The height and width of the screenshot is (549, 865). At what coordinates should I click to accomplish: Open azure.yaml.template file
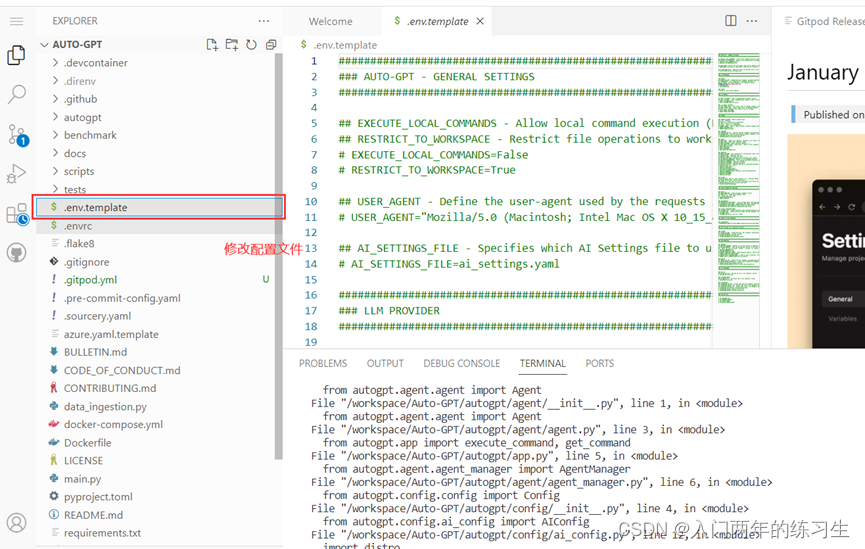pyautogui.click(x=156, y=334)
